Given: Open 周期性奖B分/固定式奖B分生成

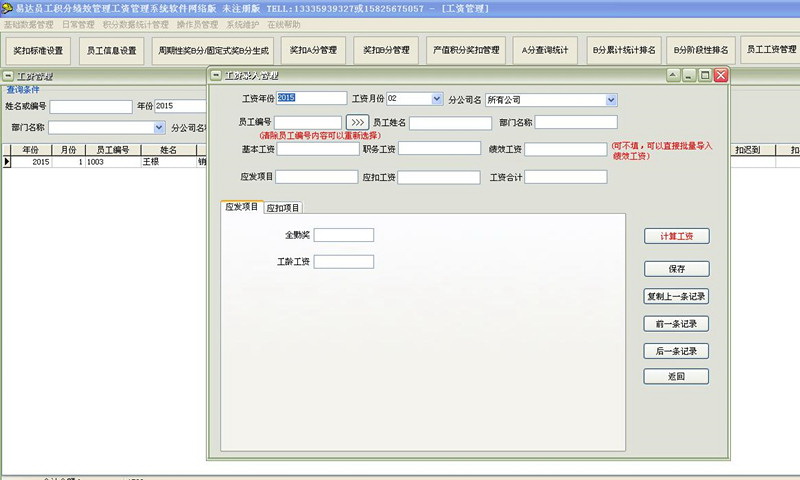Looking at the screenshot, I should coord(213,50).
